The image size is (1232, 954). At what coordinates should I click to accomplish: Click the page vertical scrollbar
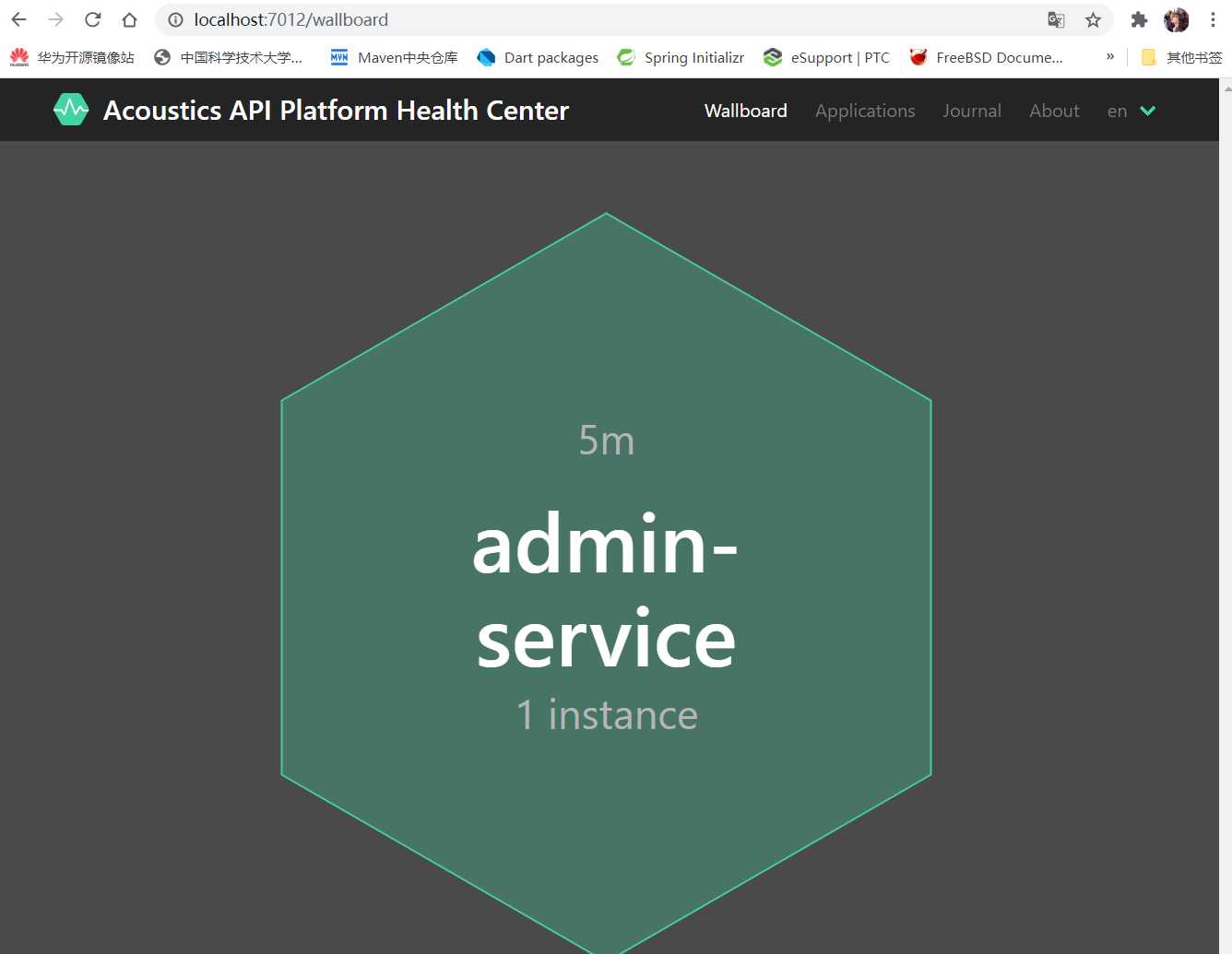(1226, 516)
